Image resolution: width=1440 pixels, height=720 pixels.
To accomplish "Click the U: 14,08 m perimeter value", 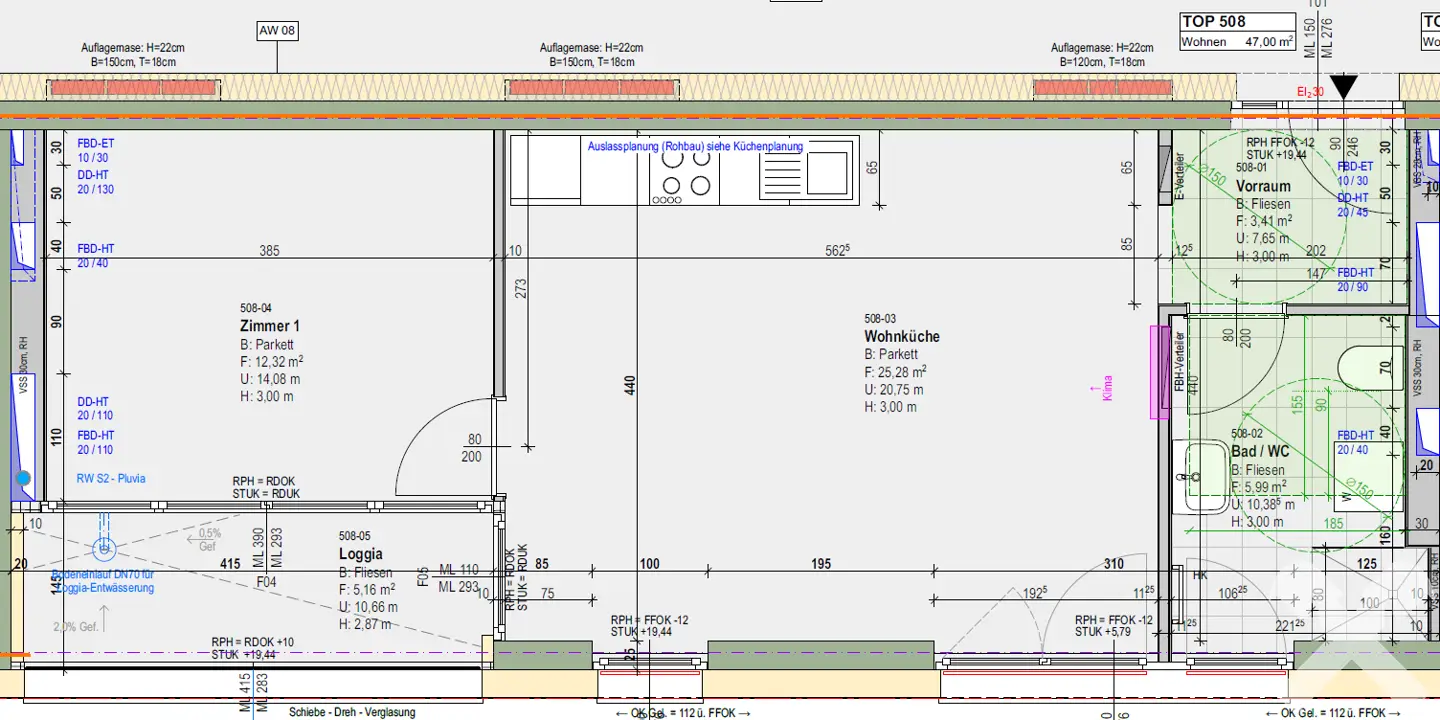I will click(270, 379).
